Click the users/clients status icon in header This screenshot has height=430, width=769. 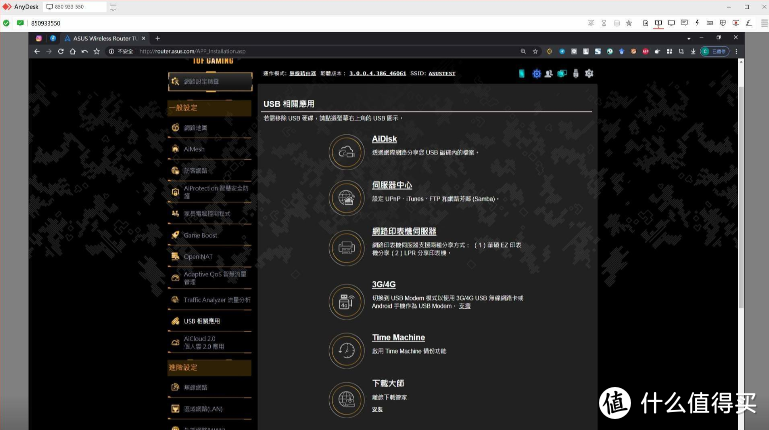549,74
